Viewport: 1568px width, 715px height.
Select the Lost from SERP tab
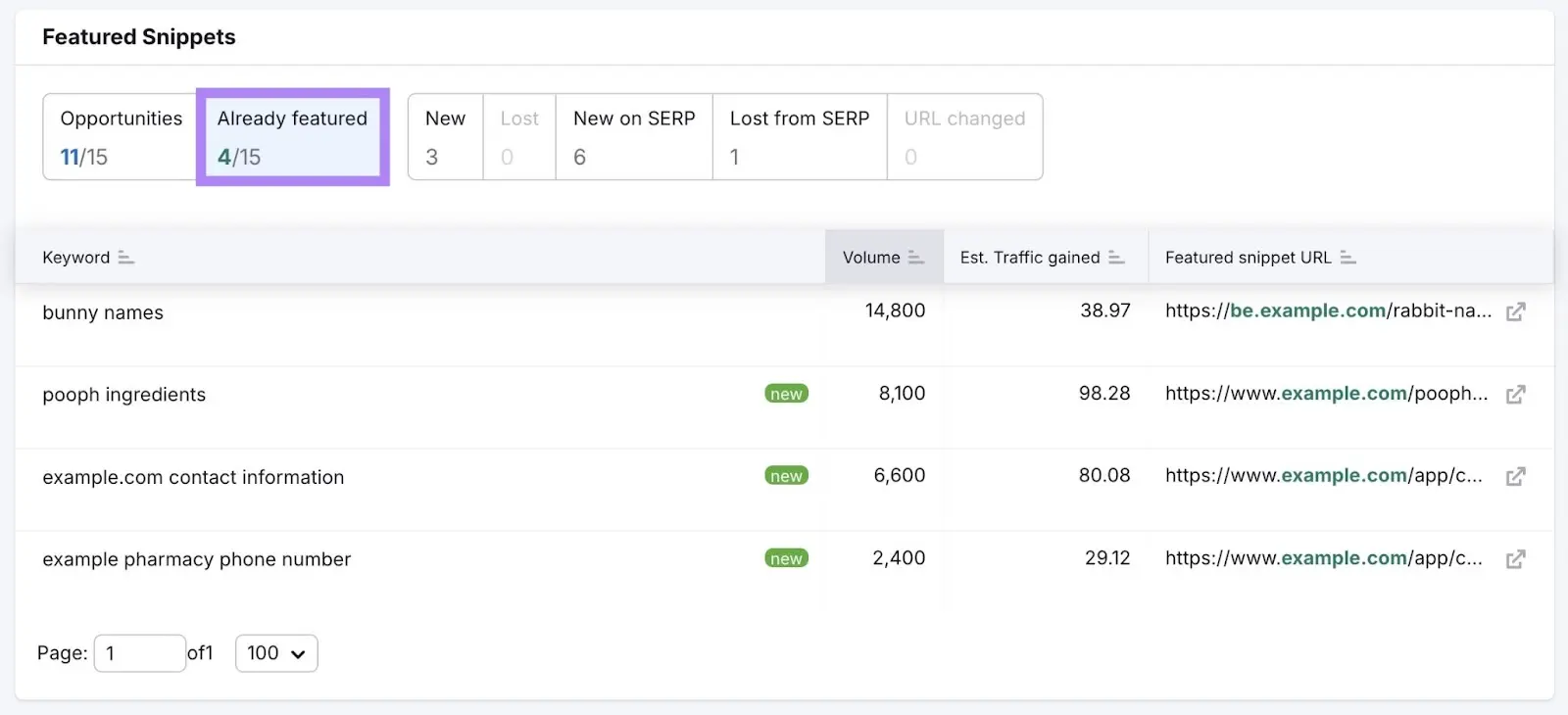799,137
